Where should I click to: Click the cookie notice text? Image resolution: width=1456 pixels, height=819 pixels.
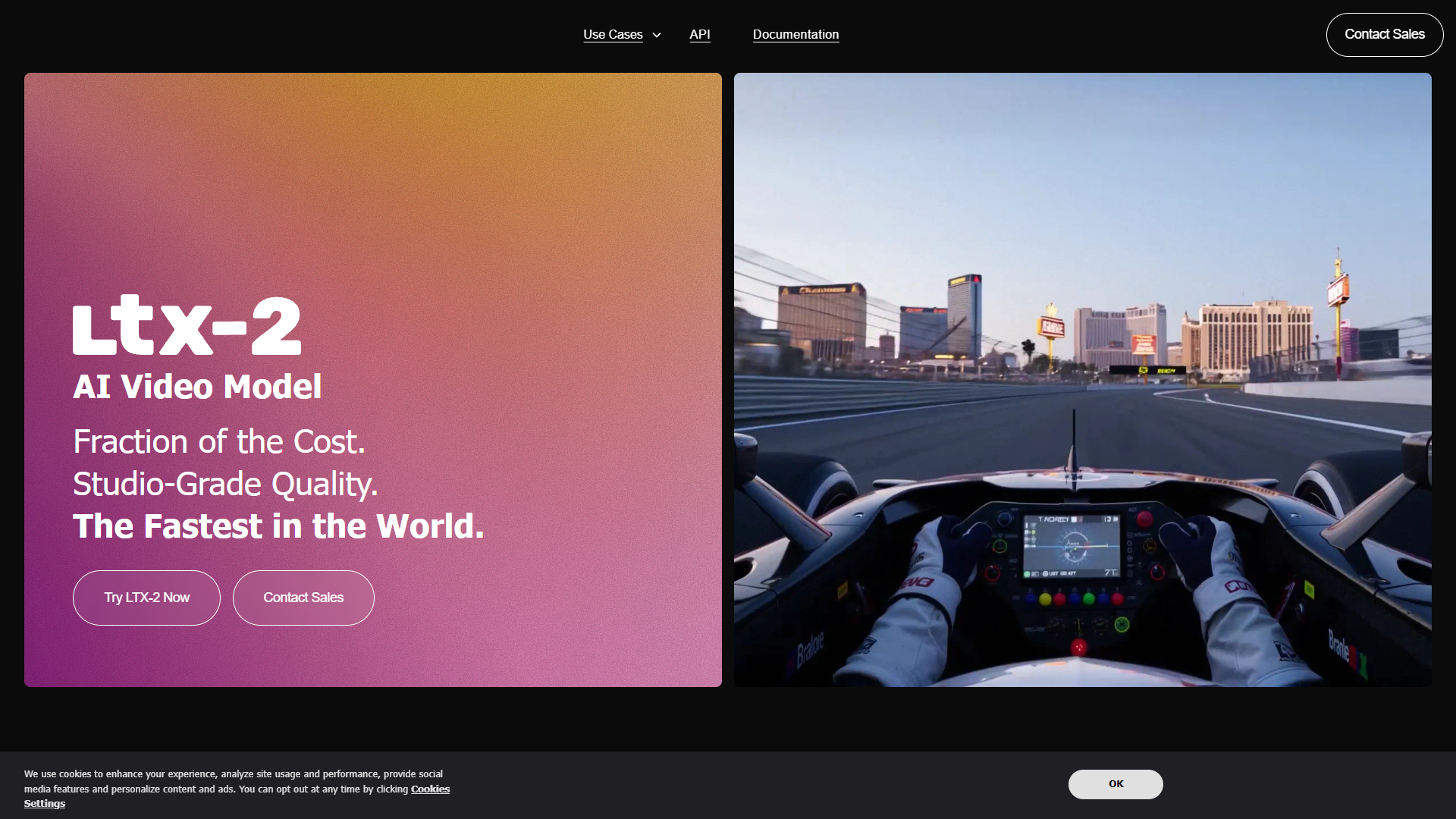(x=237, y=789)
